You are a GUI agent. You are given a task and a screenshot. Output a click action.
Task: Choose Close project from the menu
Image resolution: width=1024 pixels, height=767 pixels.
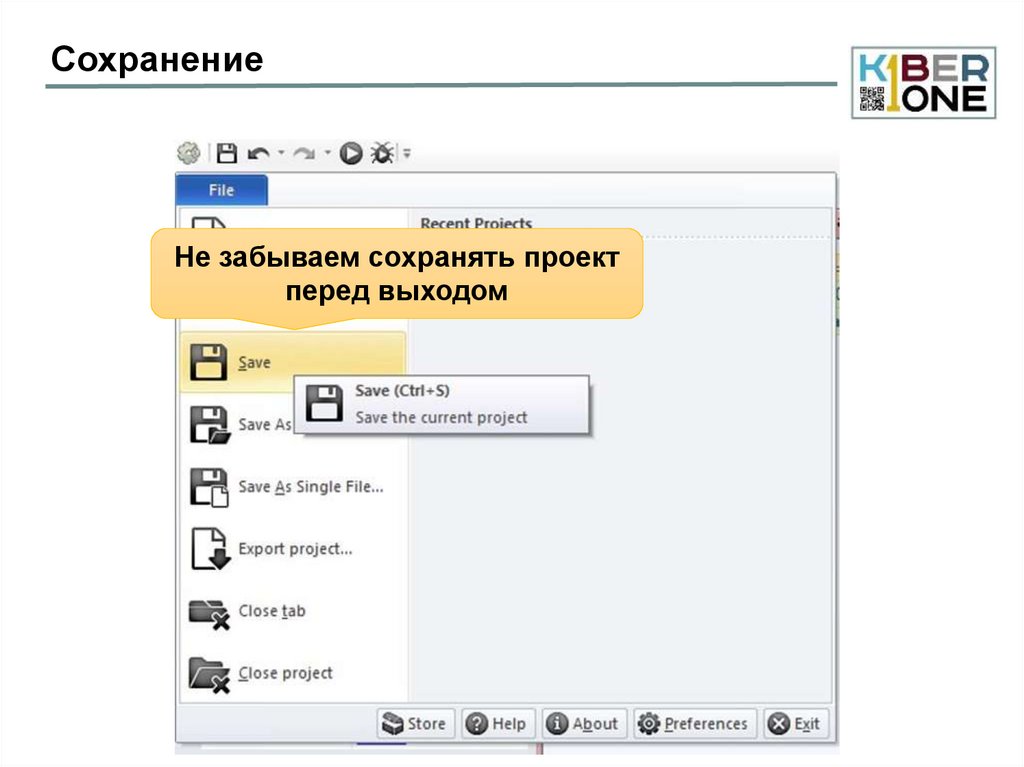(286, 672)
